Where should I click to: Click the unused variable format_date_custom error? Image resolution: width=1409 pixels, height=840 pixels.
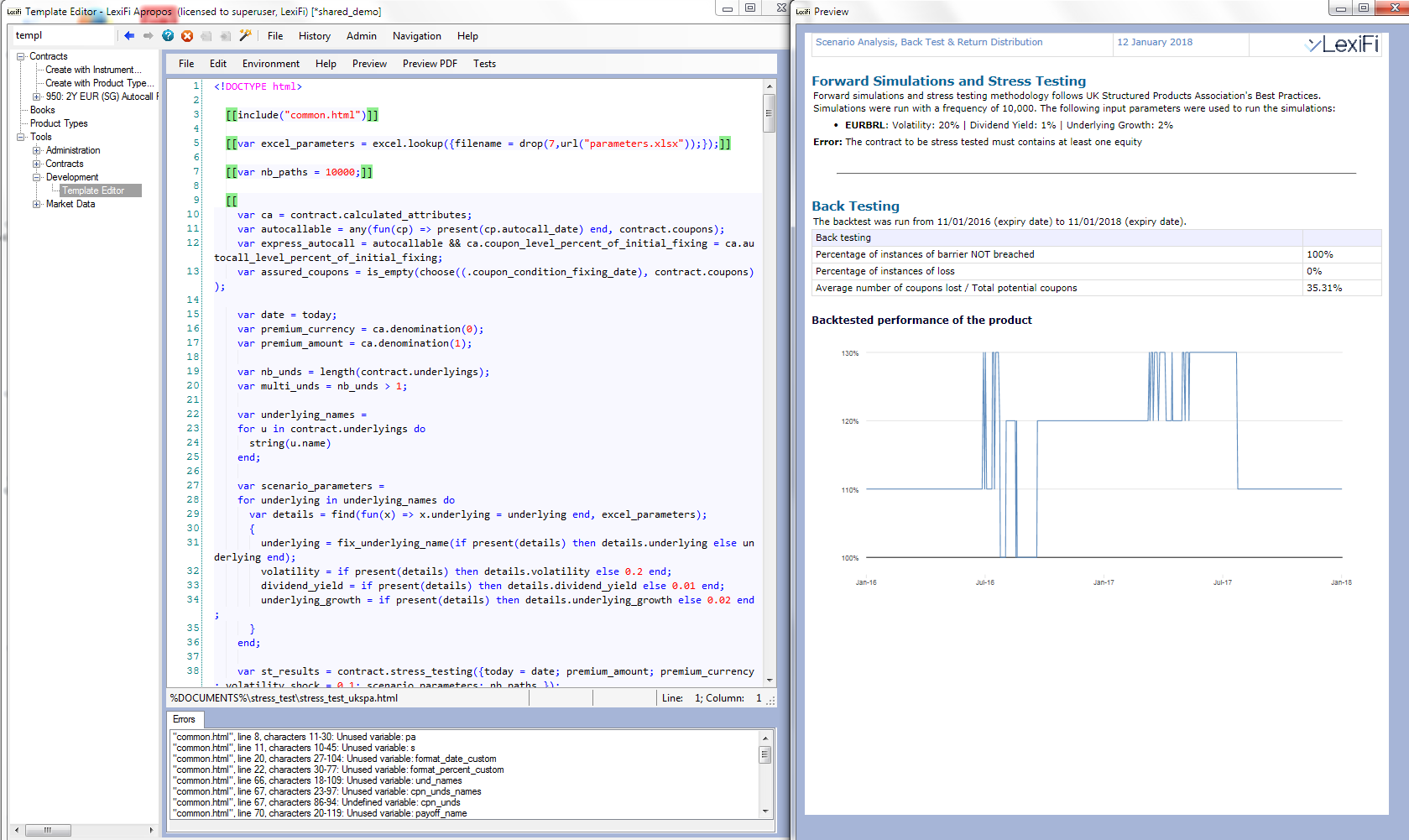335,759
